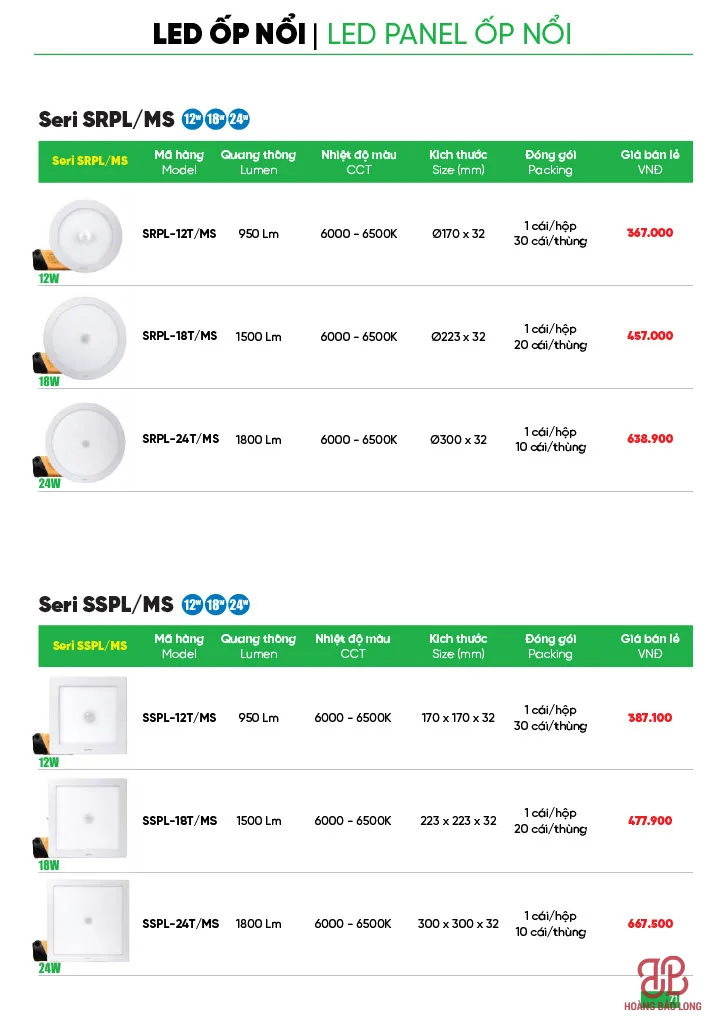Click the Seri SSPL/MS section heading
The image size is (724, 1024).
(106, 604)
